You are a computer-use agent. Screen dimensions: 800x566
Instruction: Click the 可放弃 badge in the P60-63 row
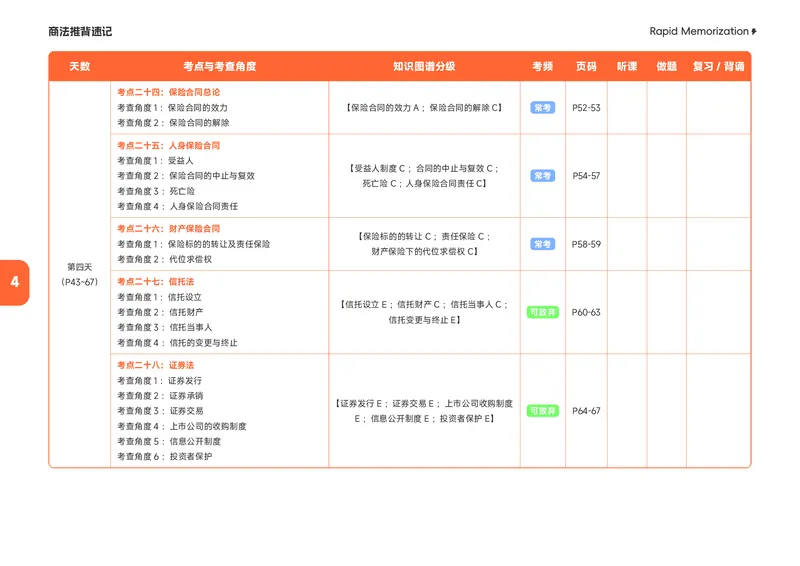click(x=542, y=312)
